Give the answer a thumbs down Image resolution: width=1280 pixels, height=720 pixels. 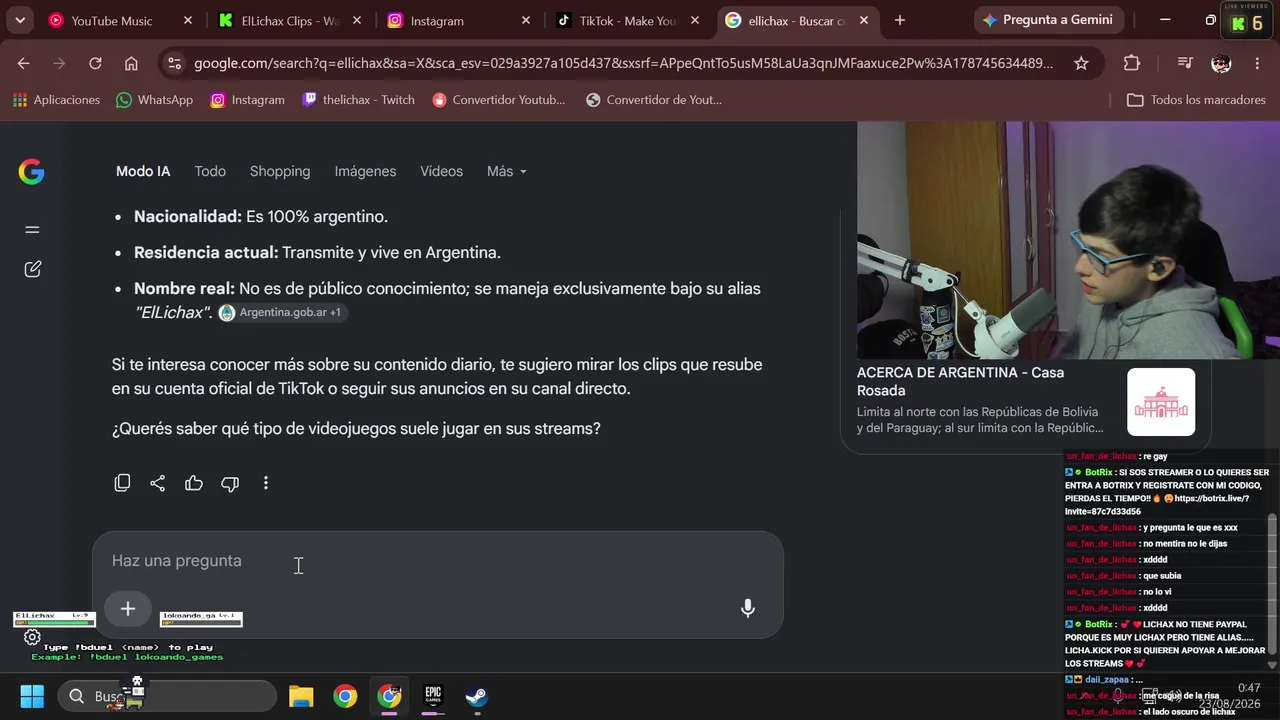click(230, 483)
